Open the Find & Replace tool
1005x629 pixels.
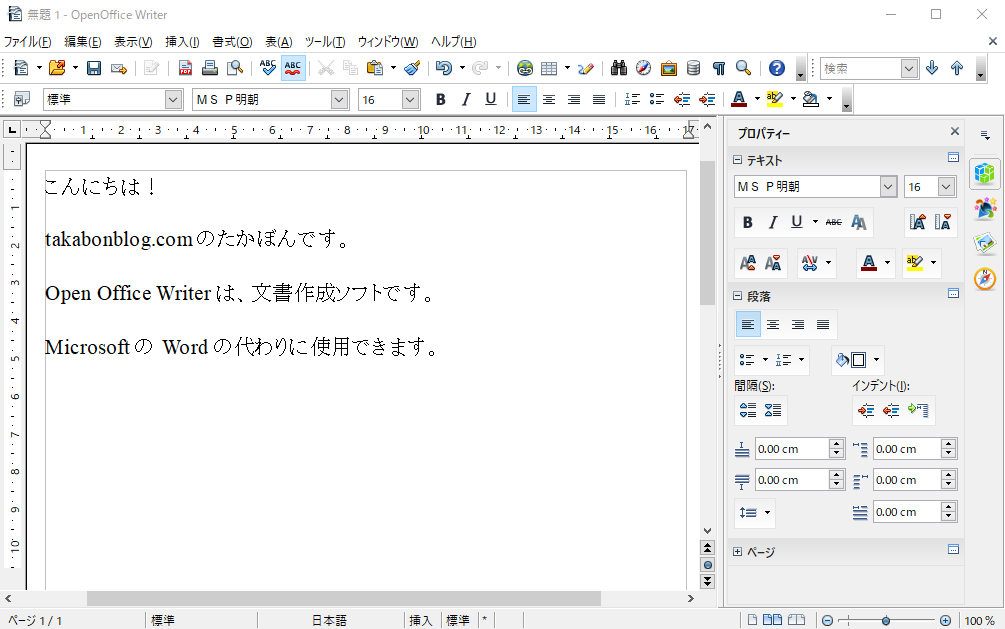pyautogui.click(x=618, y=68)
